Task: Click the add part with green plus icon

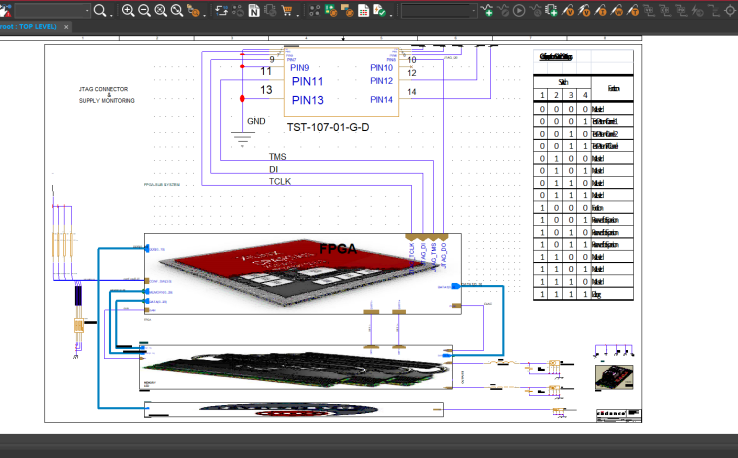Action: pos(551,10)
